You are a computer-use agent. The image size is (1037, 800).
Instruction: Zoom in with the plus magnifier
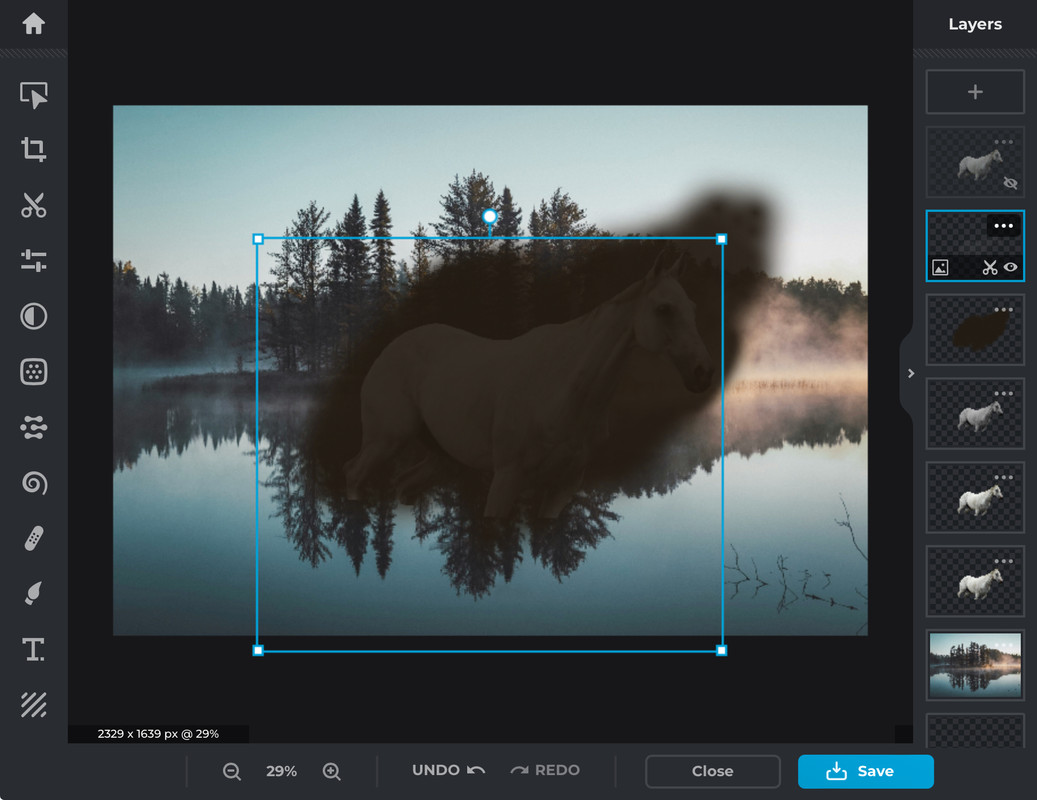331,771
